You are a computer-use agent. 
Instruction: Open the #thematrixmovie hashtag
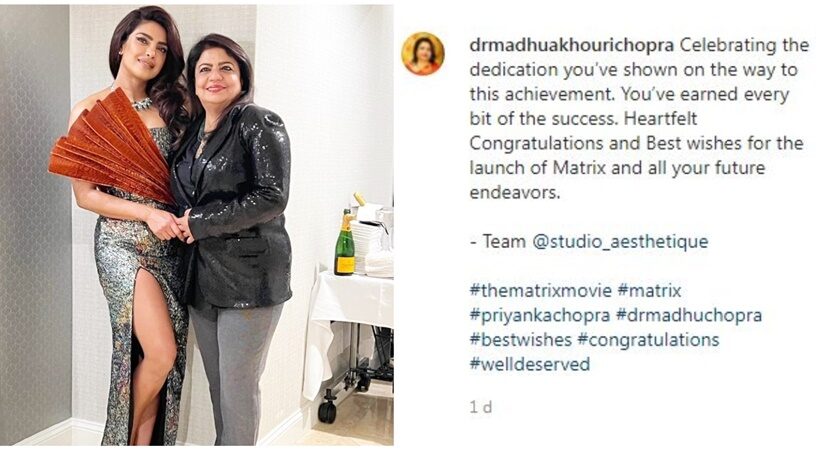(540, 290)
